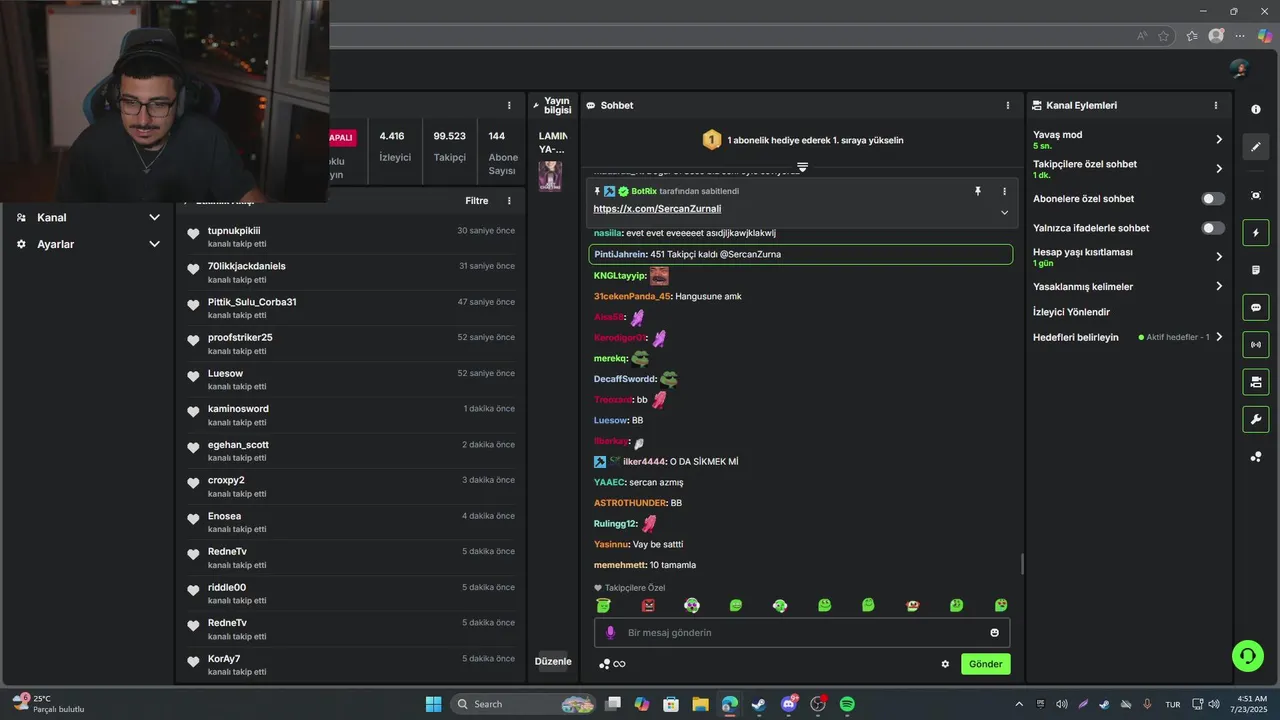Open Sohbet panel three-dot menu
Screen dimensions: 1280x720
tap(1007, 105)
